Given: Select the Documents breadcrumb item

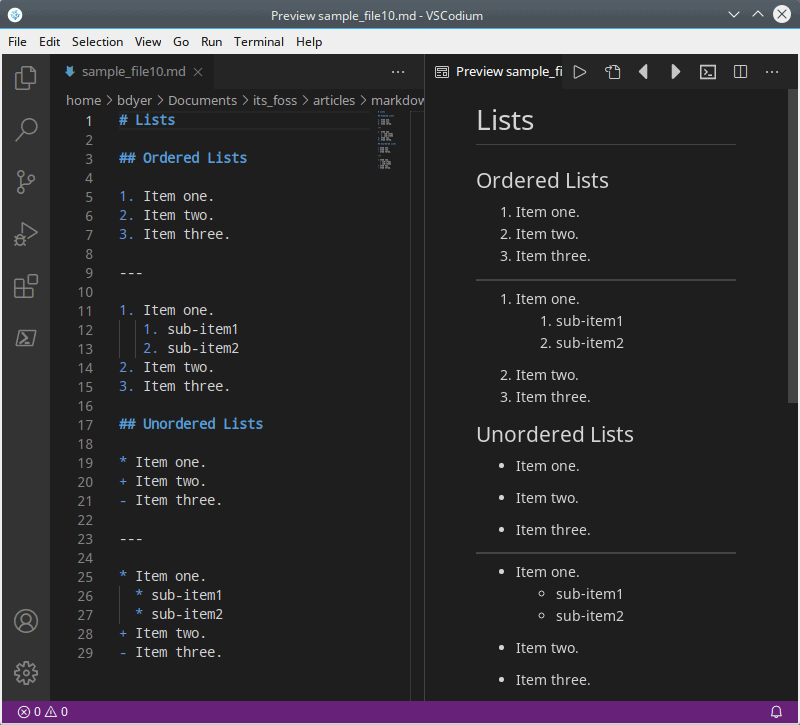Looking at the screenshot, I should (x=202, y=100).
